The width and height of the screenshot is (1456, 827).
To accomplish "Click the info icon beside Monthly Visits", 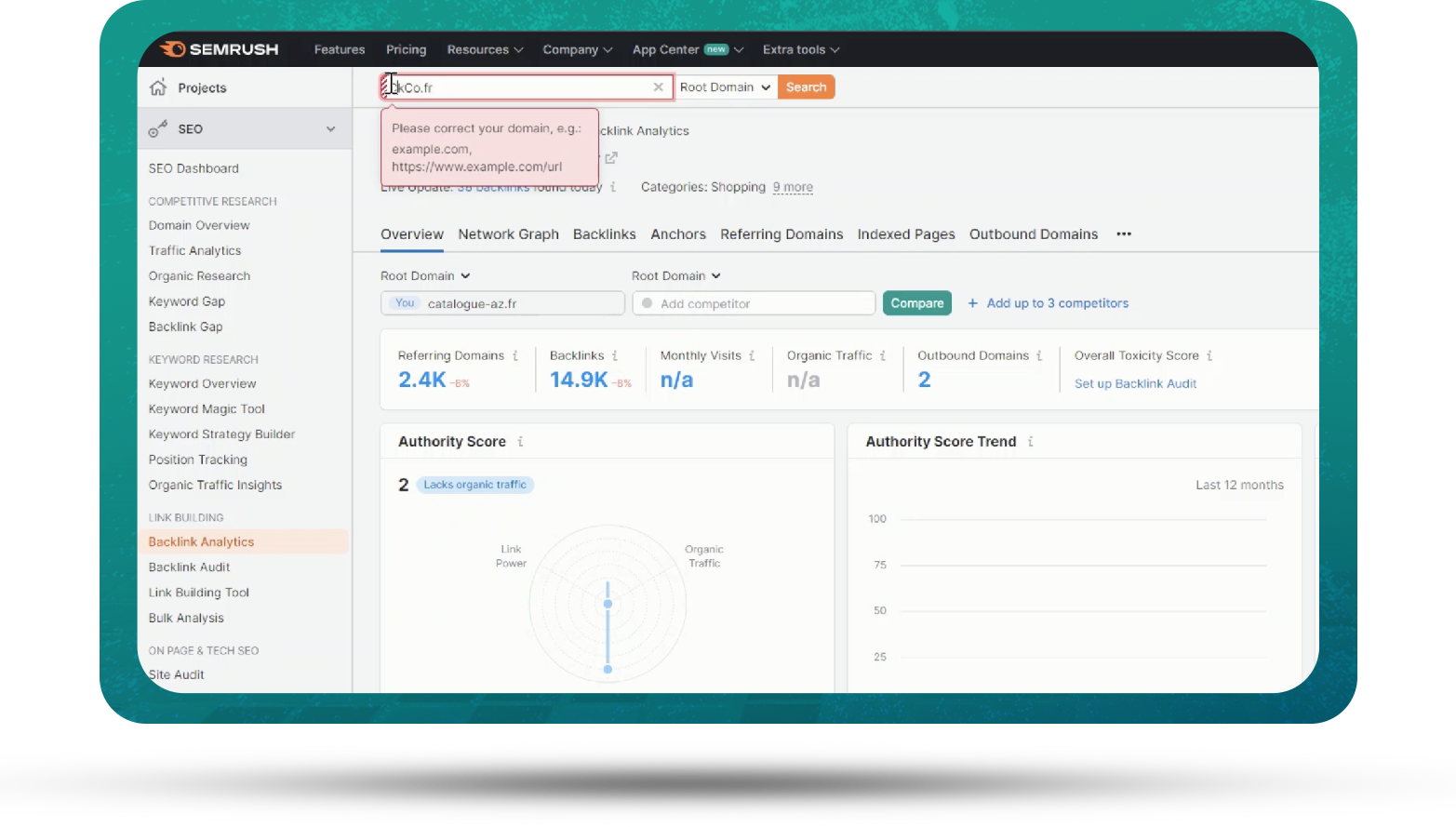I will (x=752, y=355).
